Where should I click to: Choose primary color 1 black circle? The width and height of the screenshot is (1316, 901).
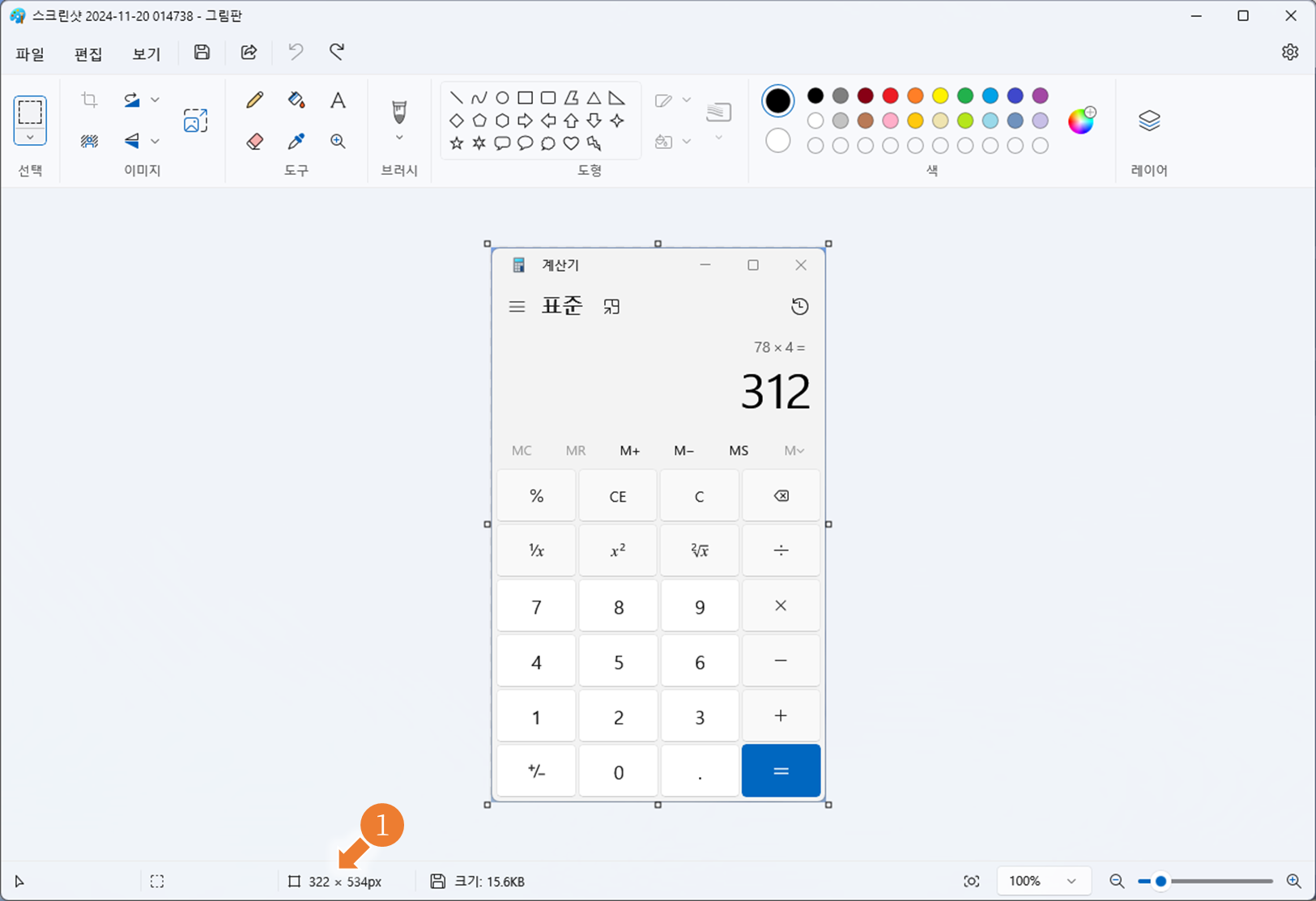coord(778,101)
